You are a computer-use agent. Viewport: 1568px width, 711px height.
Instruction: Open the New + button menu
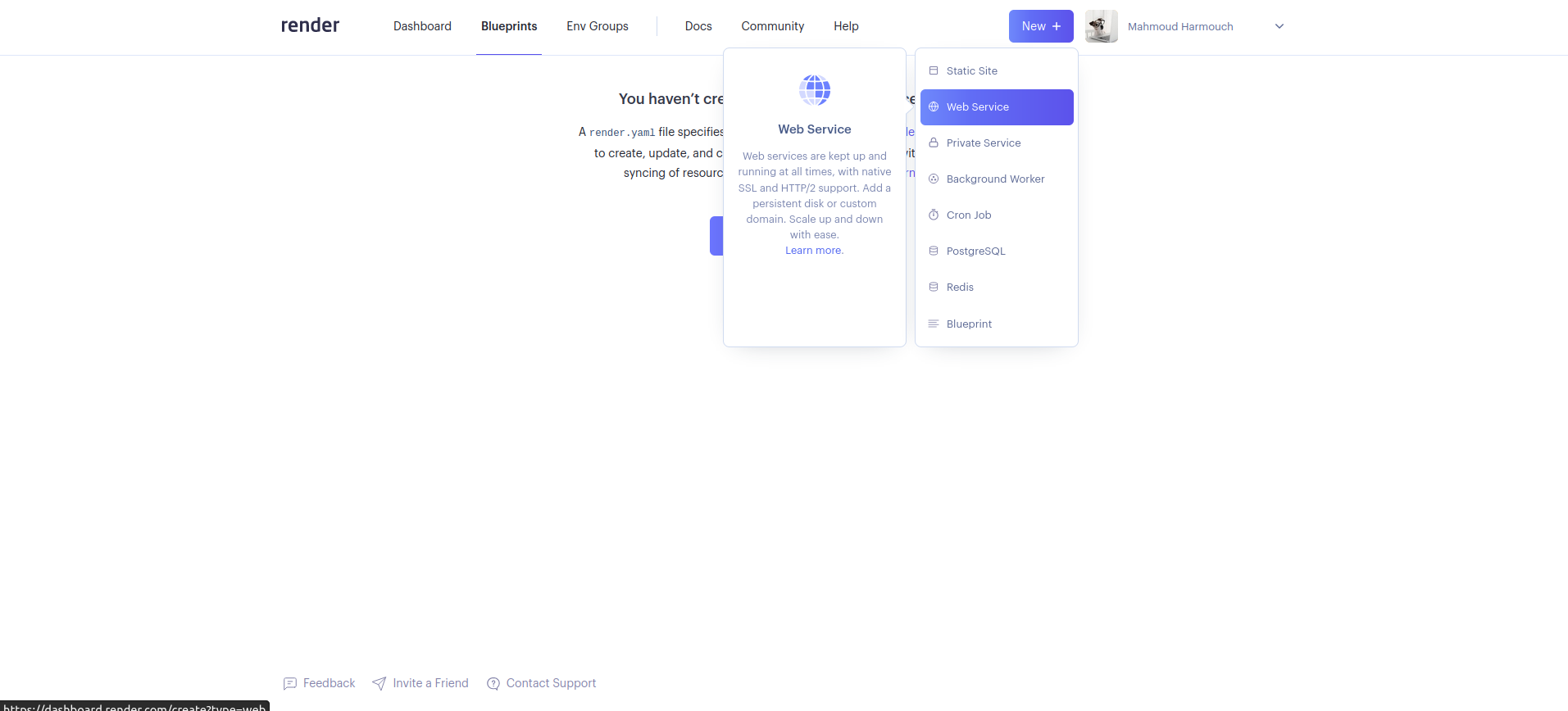point(1041,26)
